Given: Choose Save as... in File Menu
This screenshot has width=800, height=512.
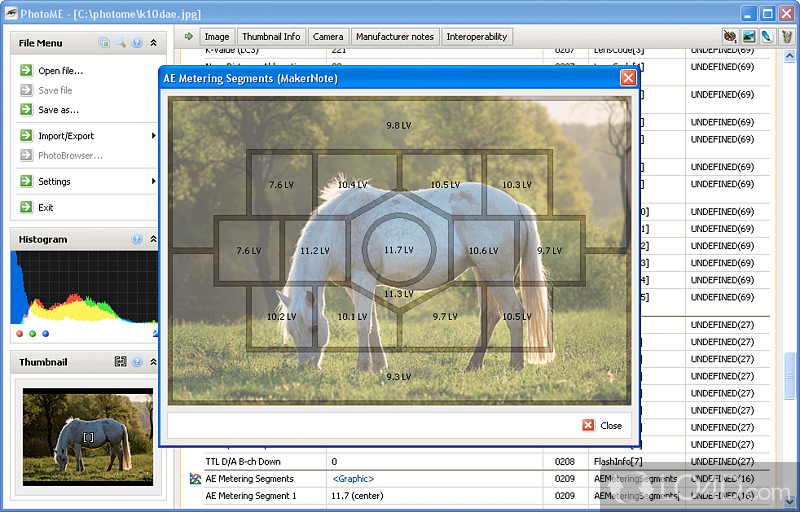Looking at the screenshot, I should tap(59, 110).
